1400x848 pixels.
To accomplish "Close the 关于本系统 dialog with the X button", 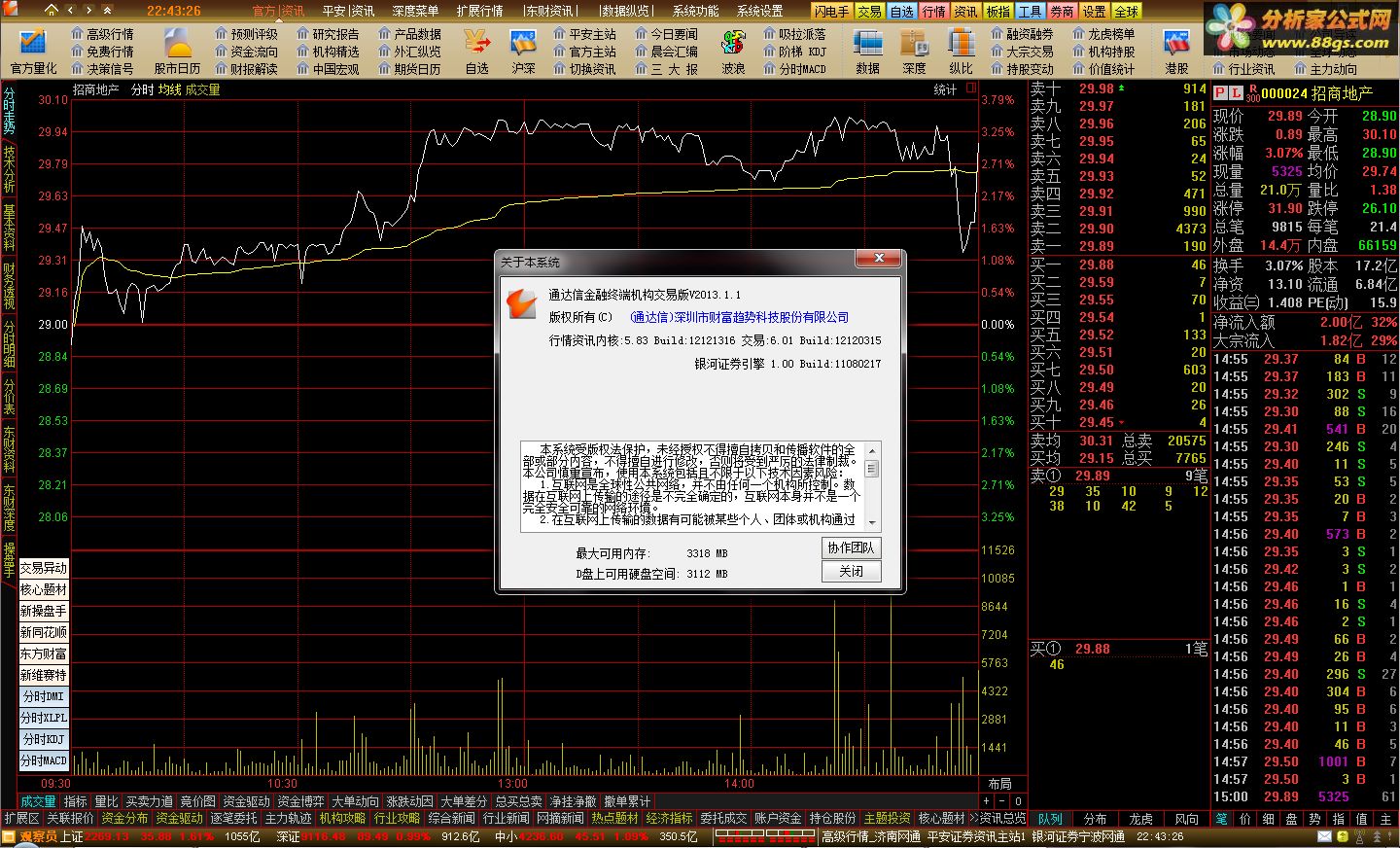I will click(x=878, y=259).
